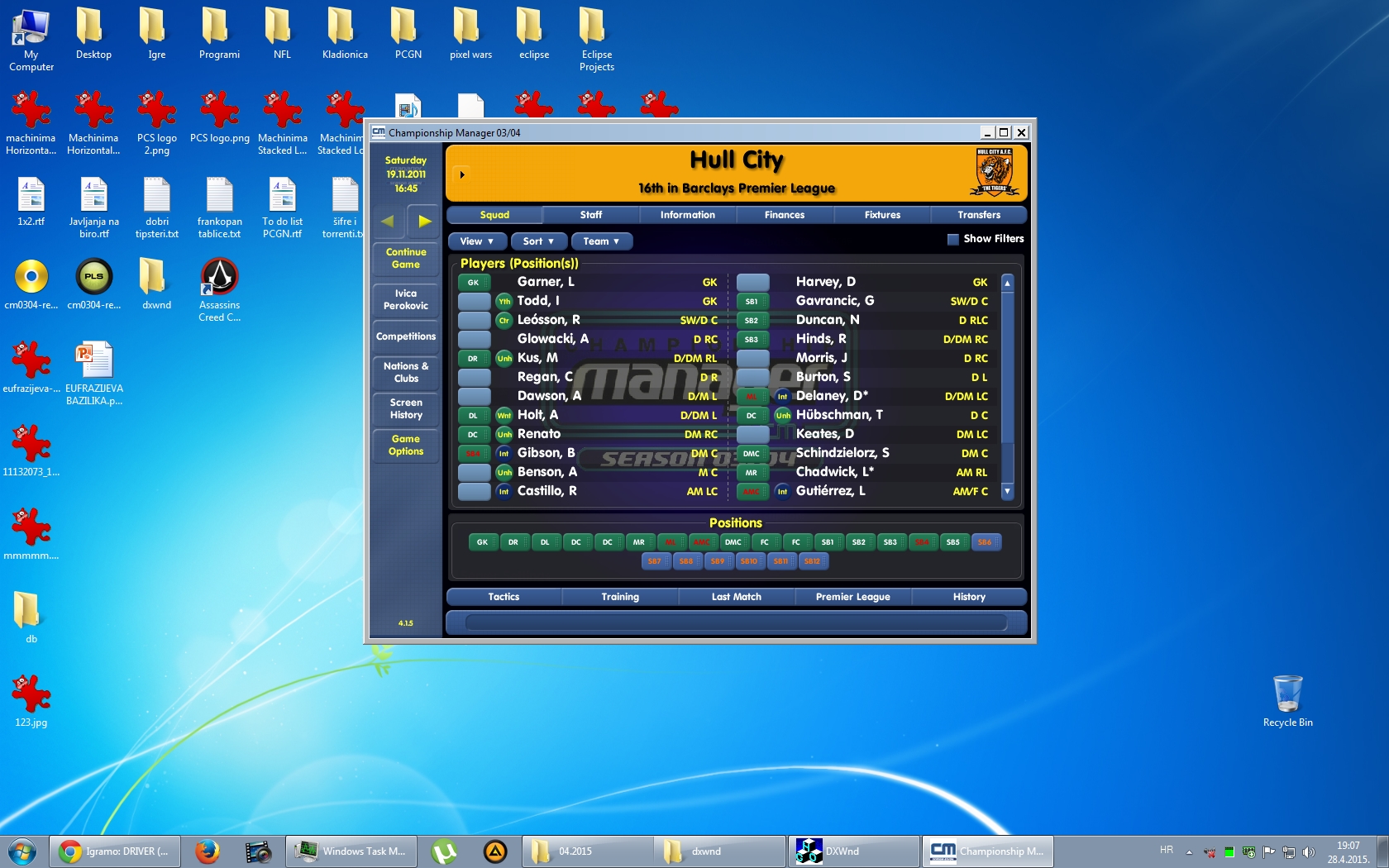Open the Transfers tab

point(979,215)
